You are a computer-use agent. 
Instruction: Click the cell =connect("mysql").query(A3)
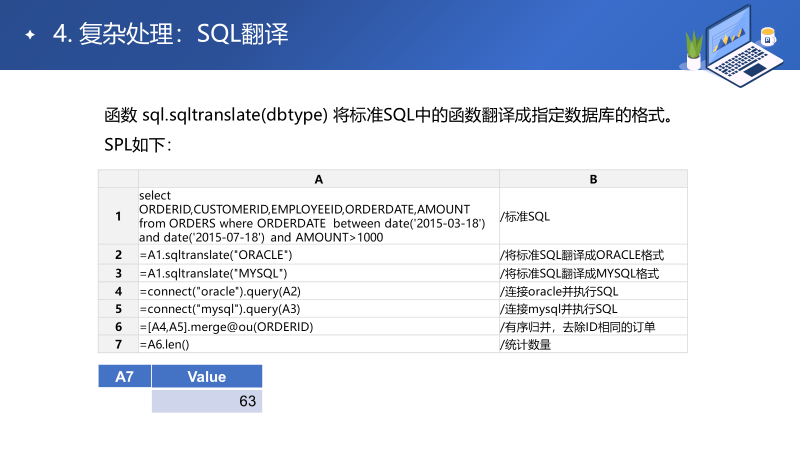318,309
